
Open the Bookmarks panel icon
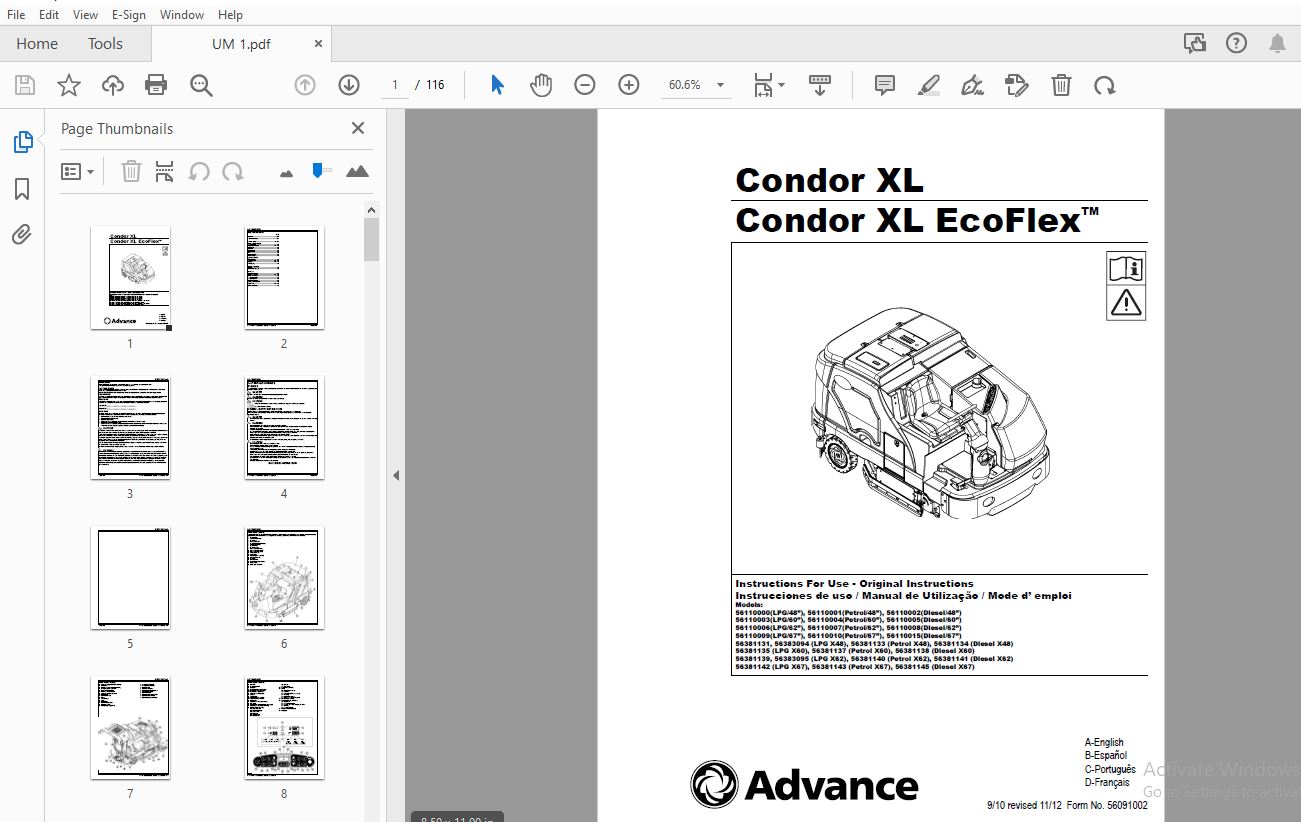22,189
